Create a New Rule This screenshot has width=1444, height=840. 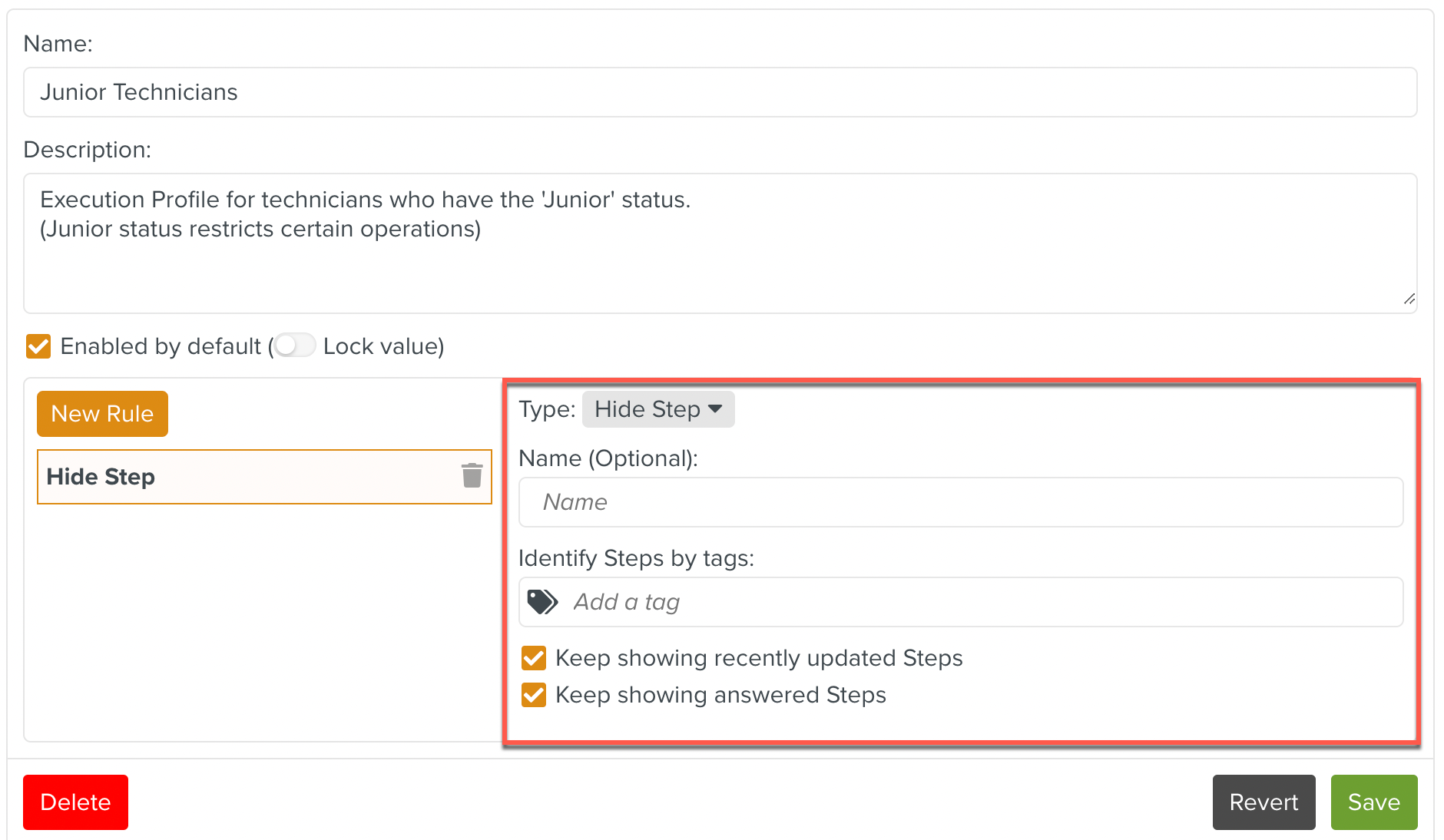(102, 413)
